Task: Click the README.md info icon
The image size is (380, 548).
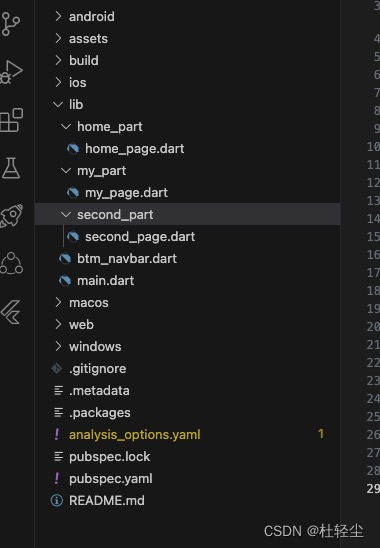Action: tap(57, 500)
